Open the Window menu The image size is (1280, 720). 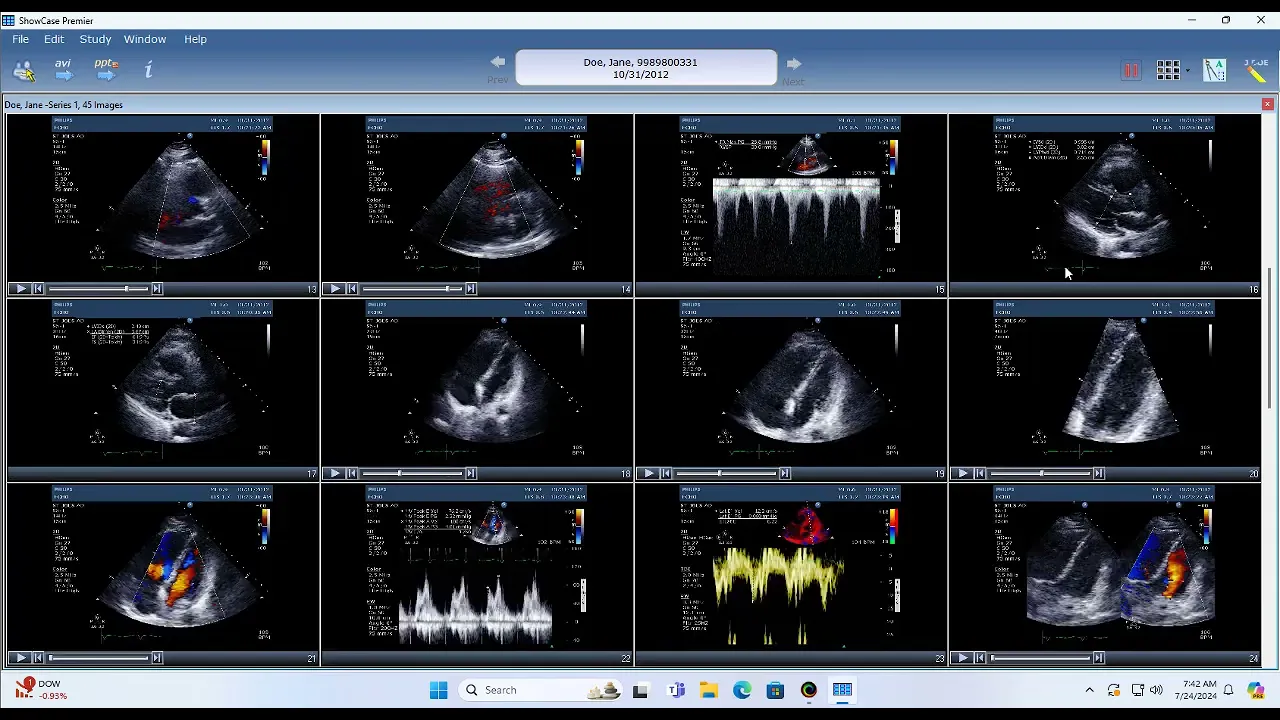click(x=145, y=39)
